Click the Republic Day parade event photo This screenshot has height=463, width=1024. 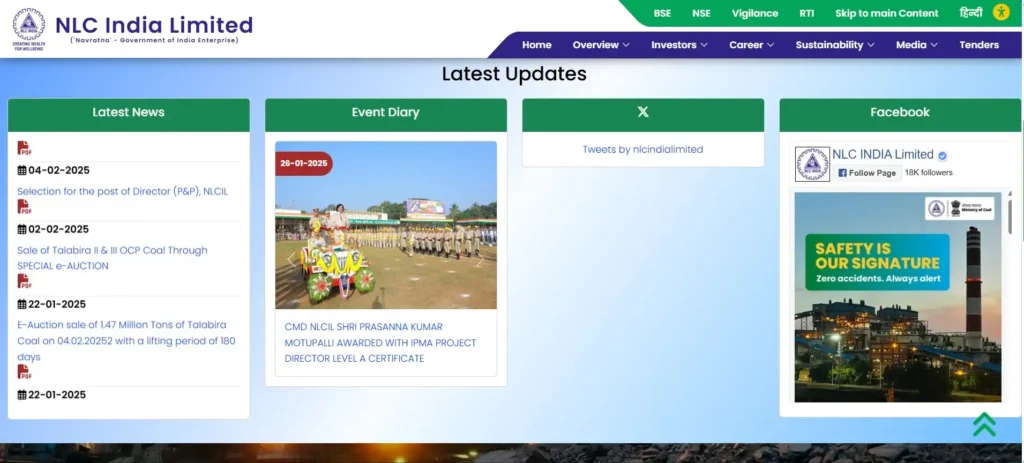tap(386, 225)
